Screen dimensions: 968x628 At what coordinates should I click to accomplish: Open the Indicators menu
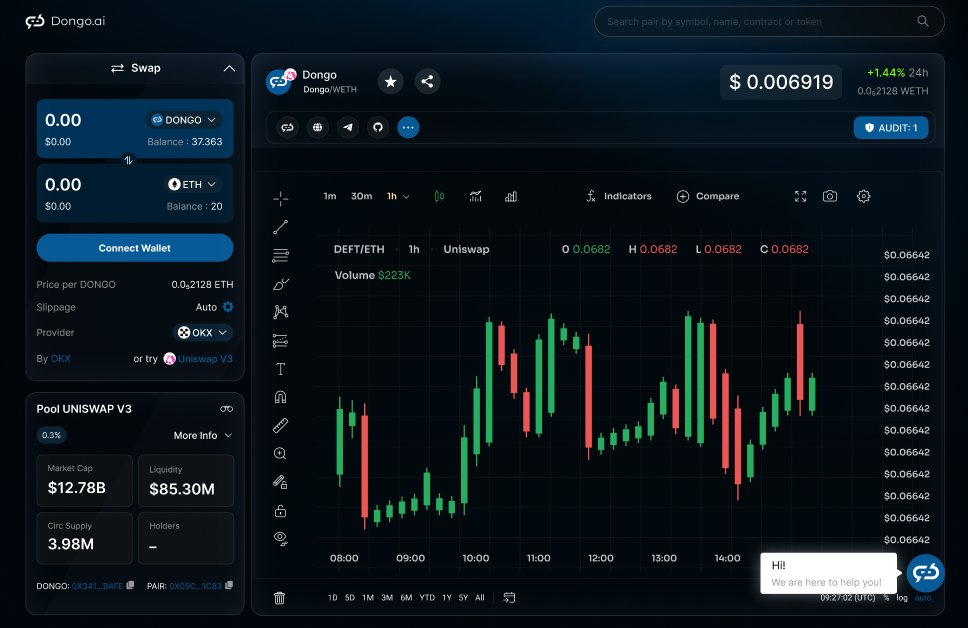pyautogui.click(x=619, y=196)
